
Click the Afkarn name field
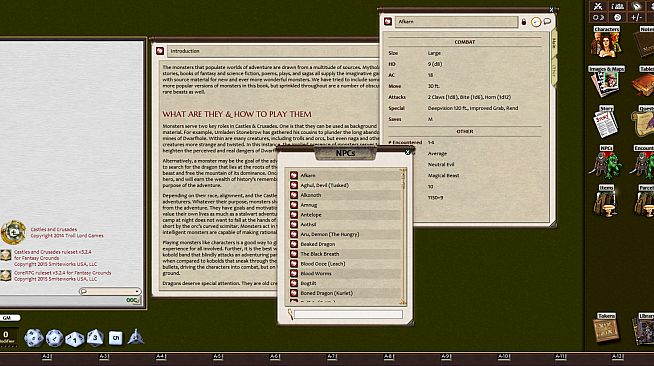click(x=456, y=21)
